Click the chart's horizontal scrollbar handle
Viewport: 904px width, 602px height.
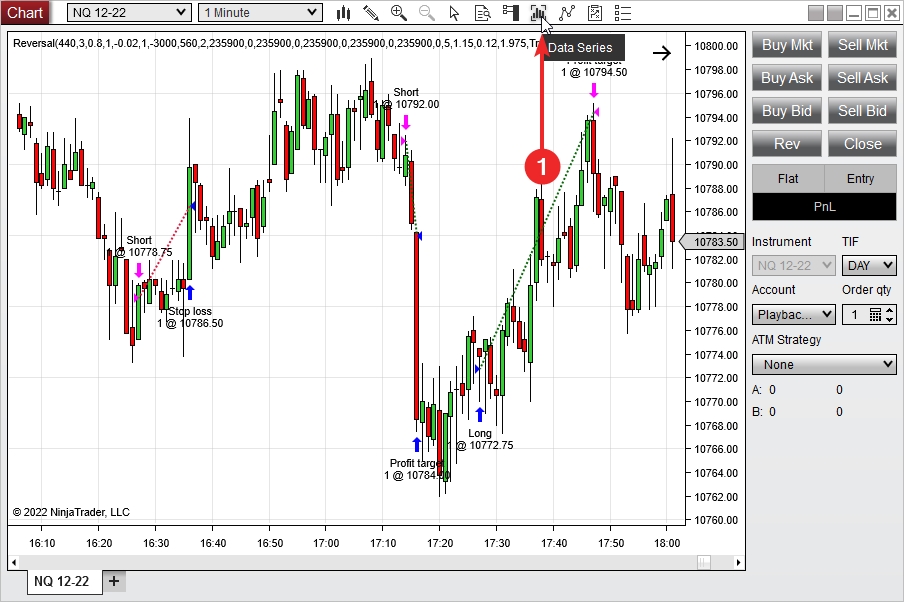pyautogui.click(x=704, y=561)
